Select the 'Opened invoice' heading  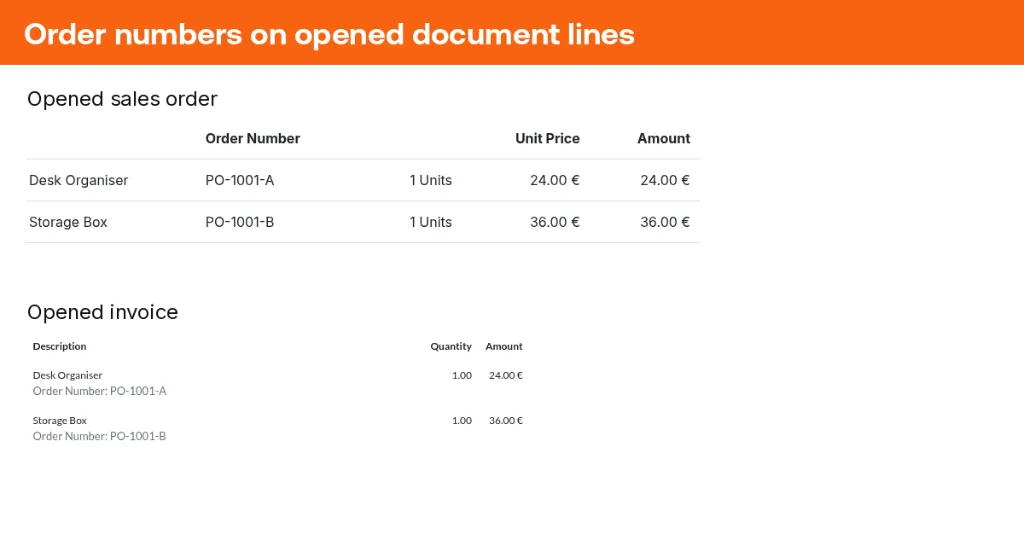[x=103, y=312]
